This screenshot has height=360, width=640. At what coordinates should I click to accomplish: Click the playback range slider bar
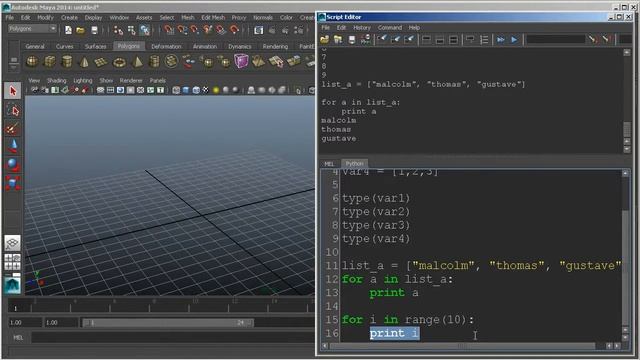coord(168,323)
